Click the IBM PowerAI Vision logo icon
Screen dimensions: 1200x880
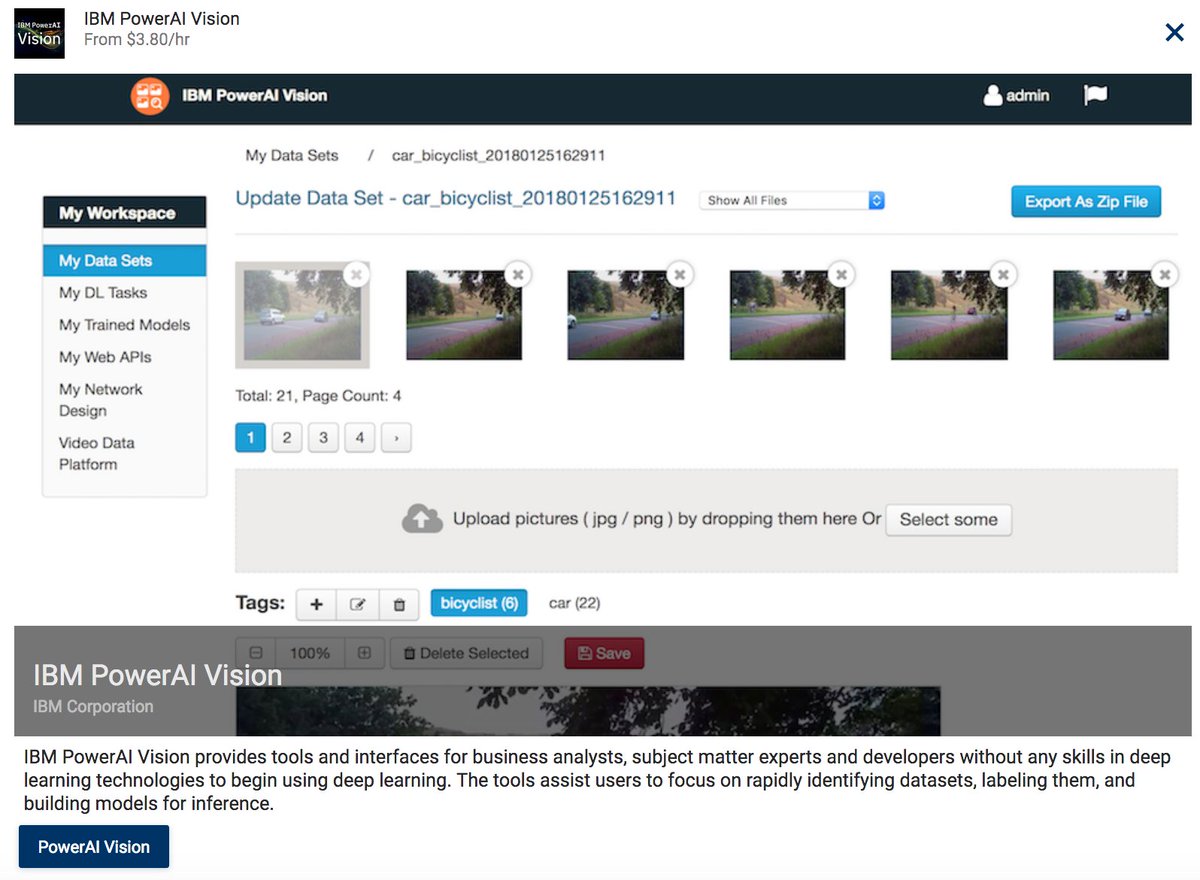click(x=149, y=98)
